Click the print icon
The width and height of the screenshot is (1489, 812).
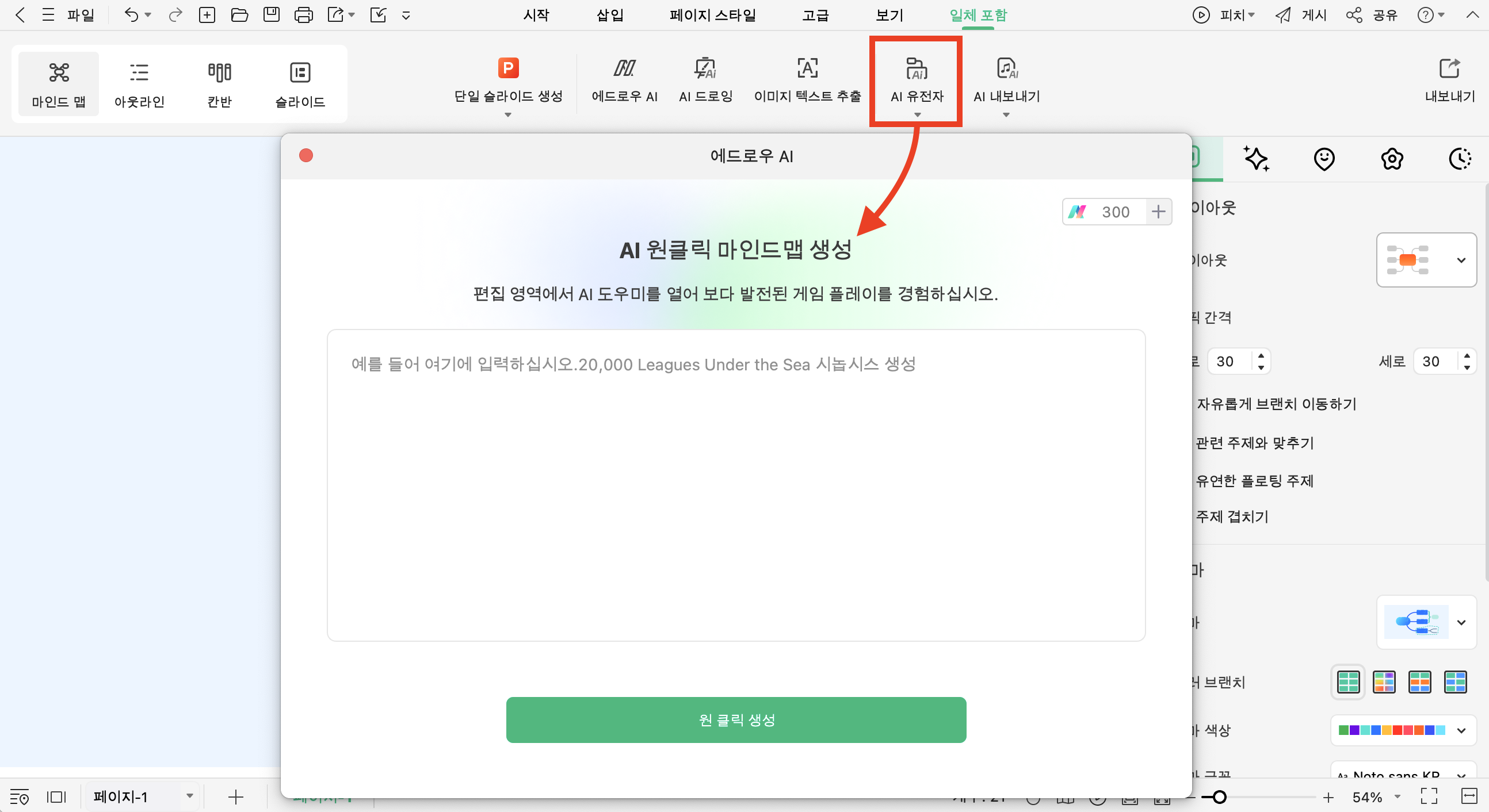303,15
